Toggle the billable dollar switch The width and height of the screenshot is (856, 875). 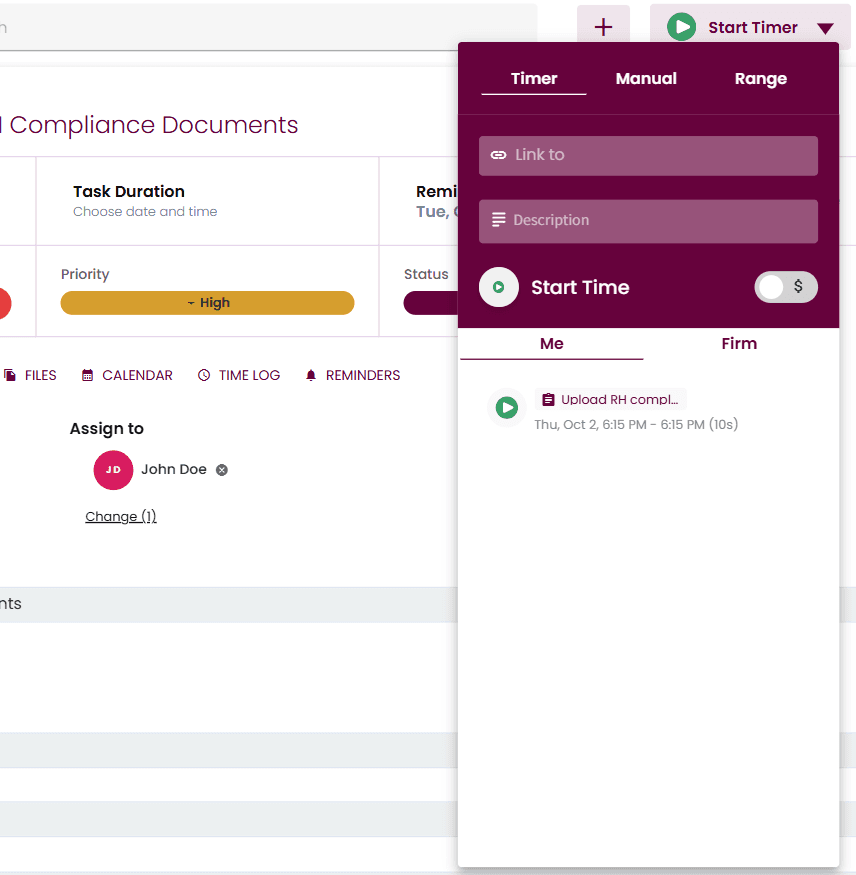point(786,287)
